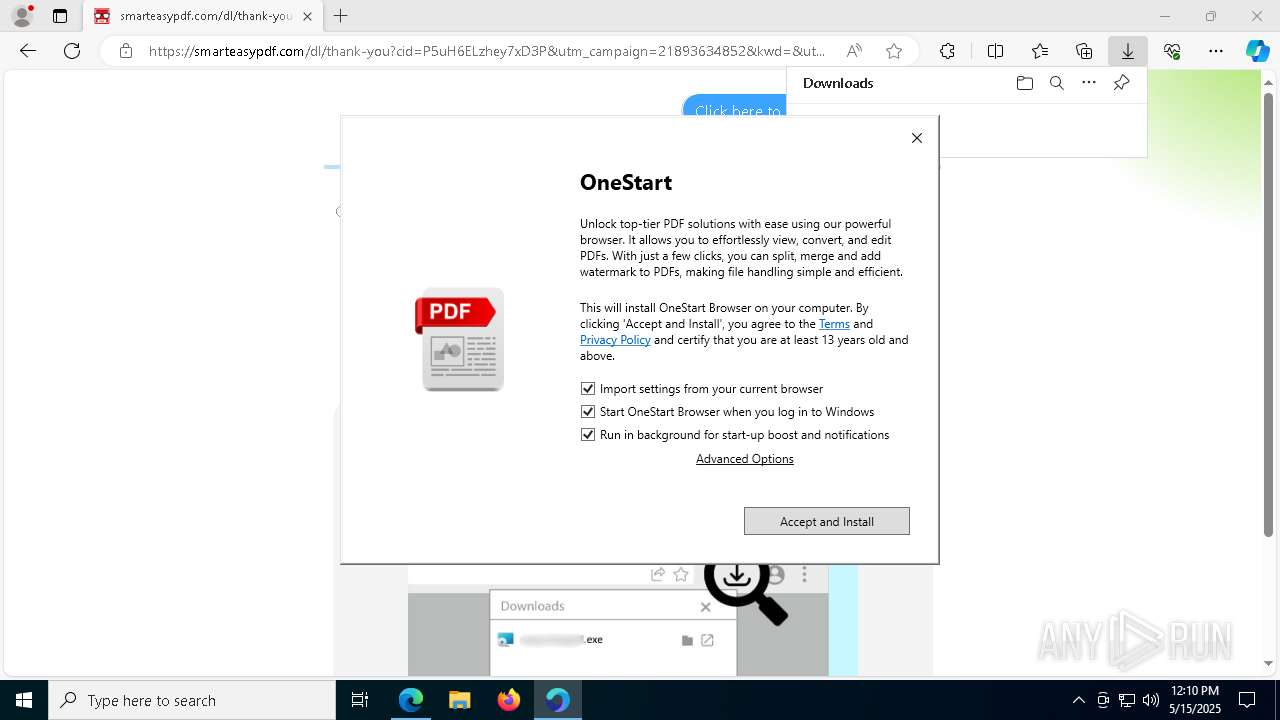The height and width of the screenshot is (720, 1280).
Task: Open Browser essentials heart icon
Action: [x=1172, y=51]
